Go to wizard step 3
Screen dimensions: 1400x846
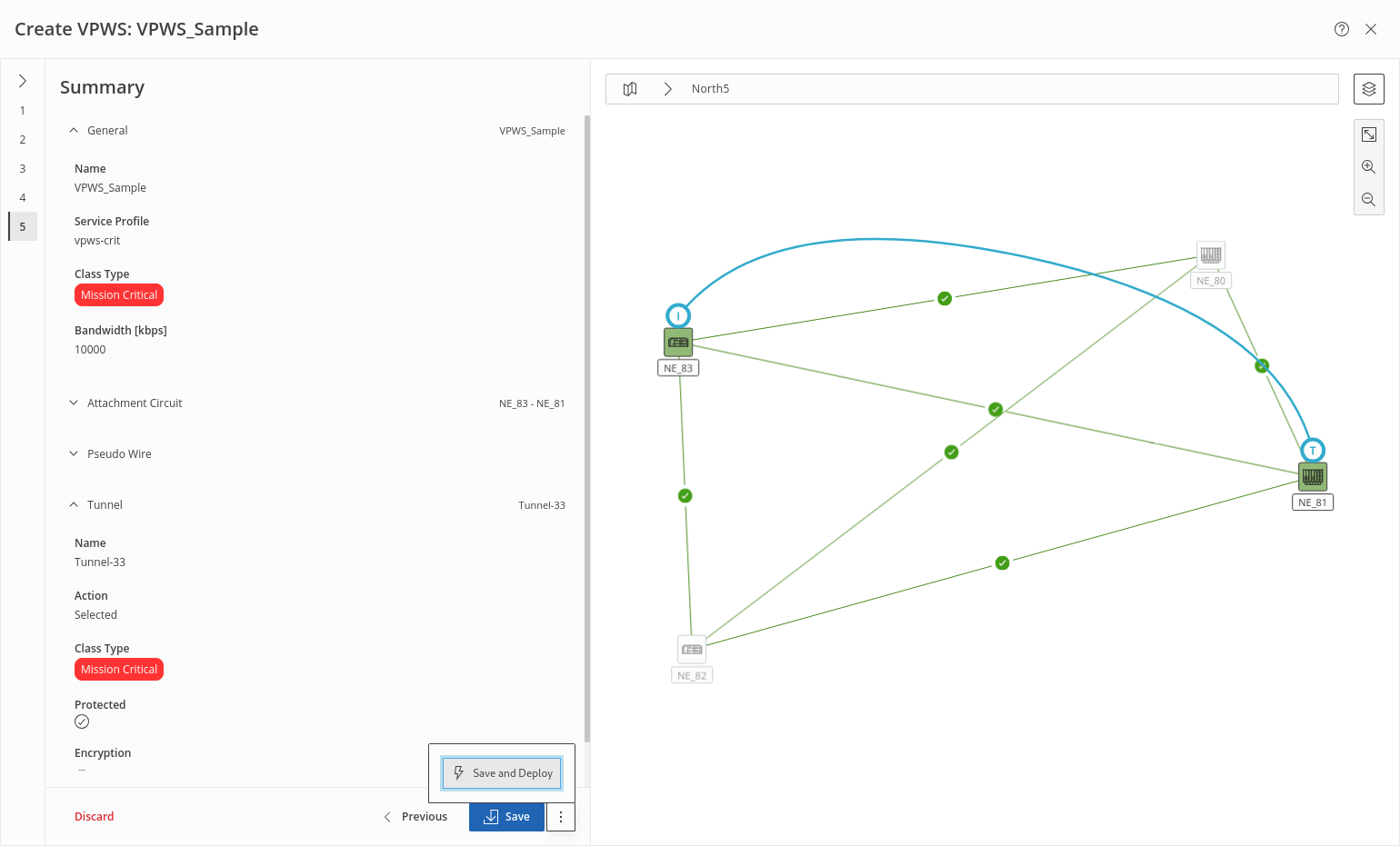(x=23, y=169)
